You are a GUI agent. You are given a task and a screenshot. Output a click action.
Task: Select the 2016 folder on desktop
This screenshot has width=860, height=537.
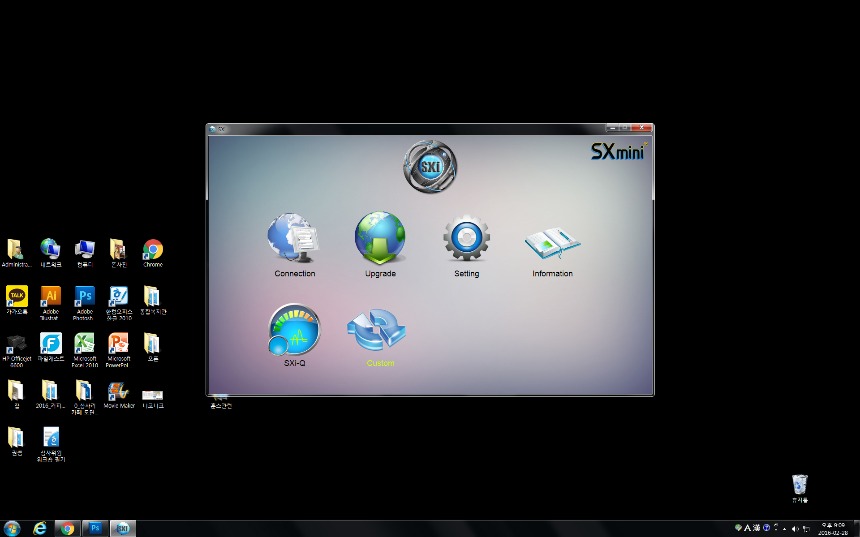[49, 394]
